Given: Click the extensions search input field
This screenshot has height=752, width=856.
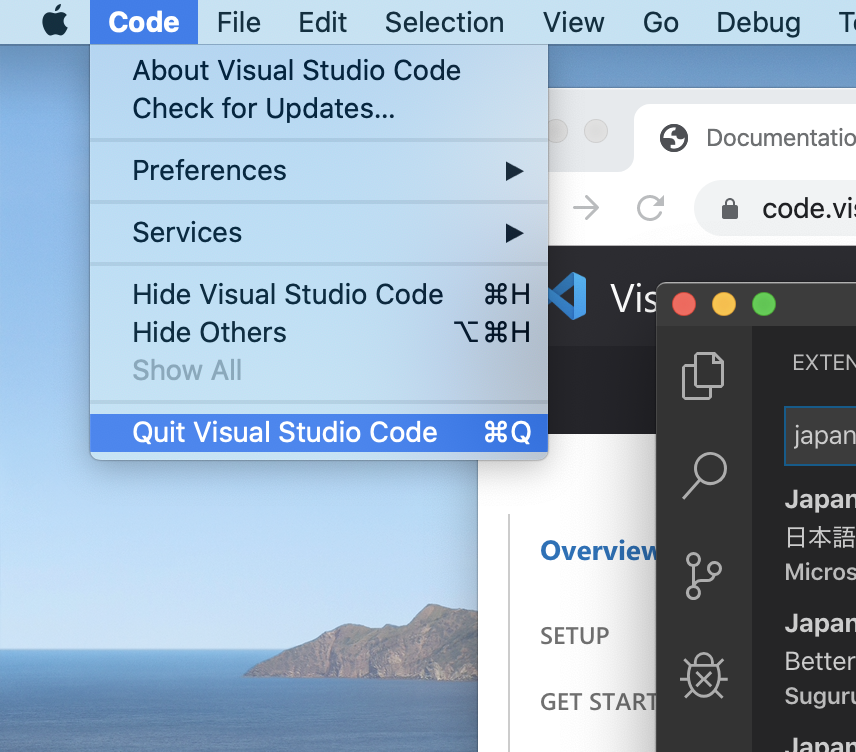Looking at the screenshot, I should [x=822, y=436].
